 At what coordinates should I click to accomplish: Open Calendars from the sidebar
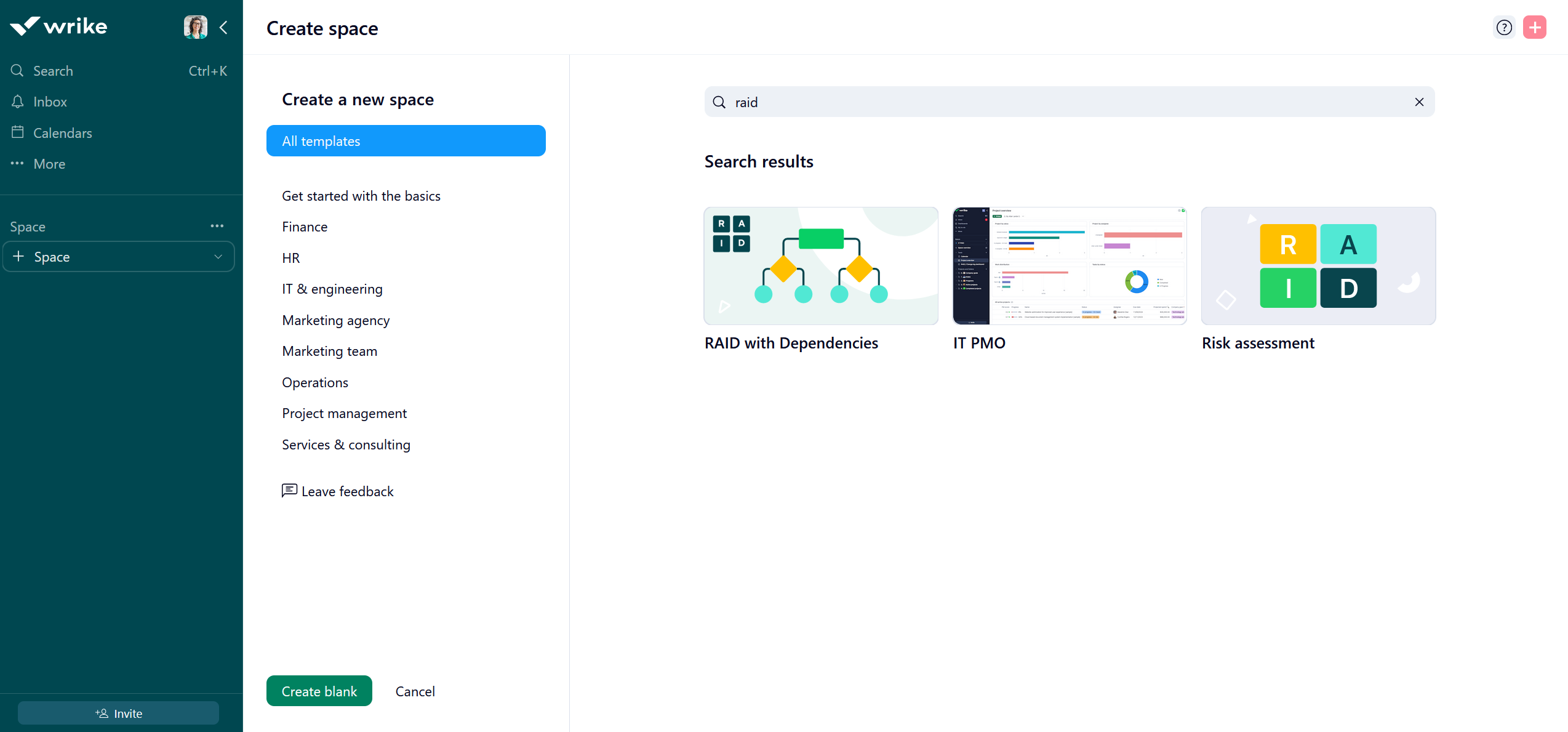pyautogui.click(x=62, y=133)
